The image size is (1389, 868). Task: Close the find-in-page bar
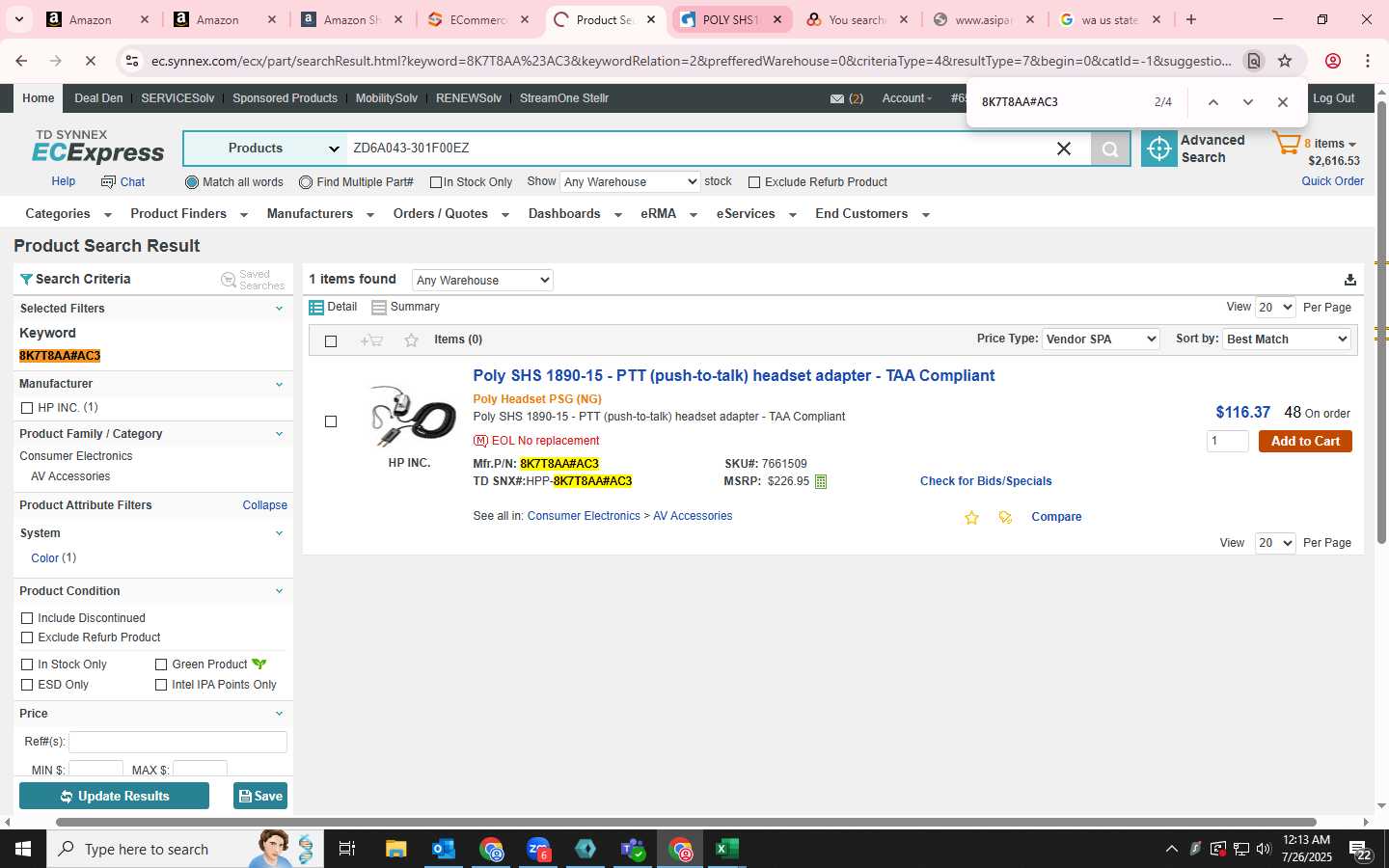coord(1283,102)
